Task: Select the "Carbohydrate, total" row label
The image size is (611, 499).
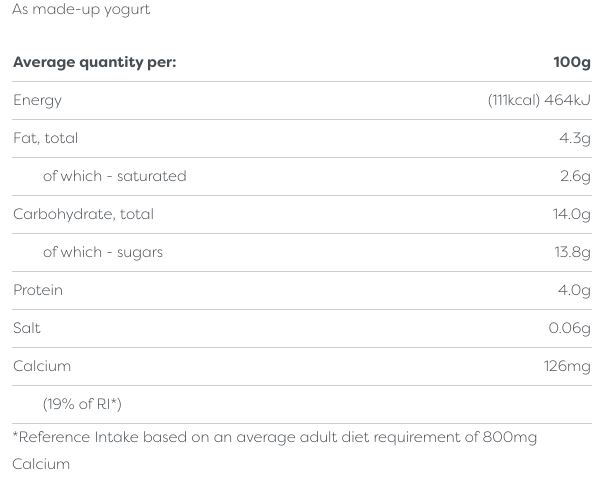Action: [83, 214]
